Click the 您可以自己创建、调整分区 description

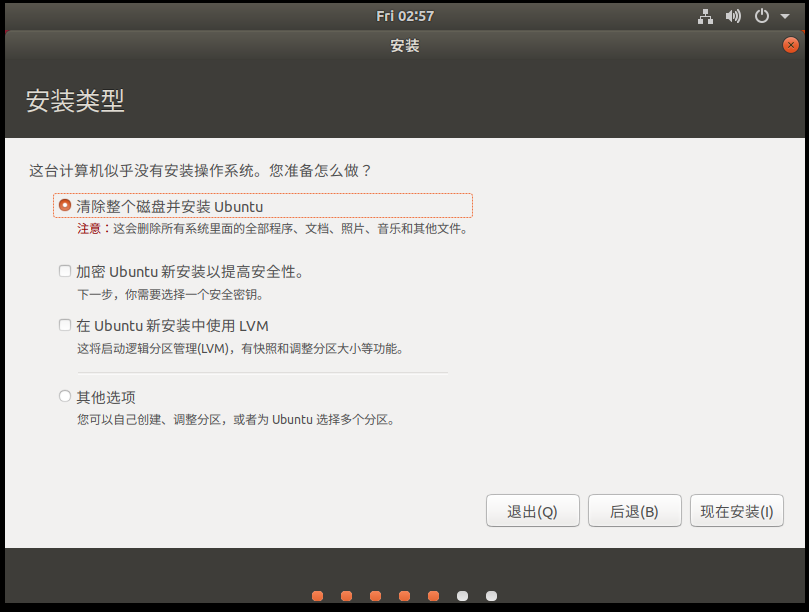coord(236,420)
